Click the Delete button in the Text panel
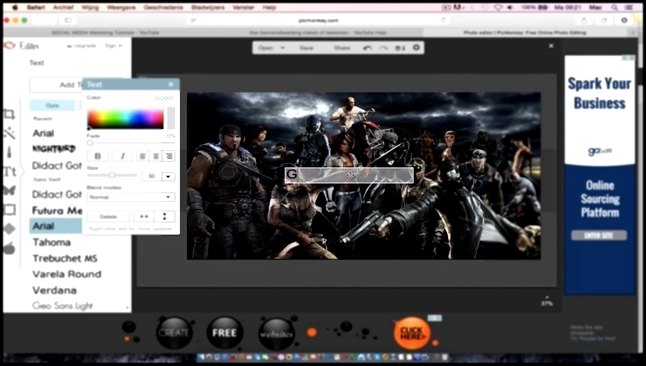This screenshot has height=366, width=646. (108, 216)
